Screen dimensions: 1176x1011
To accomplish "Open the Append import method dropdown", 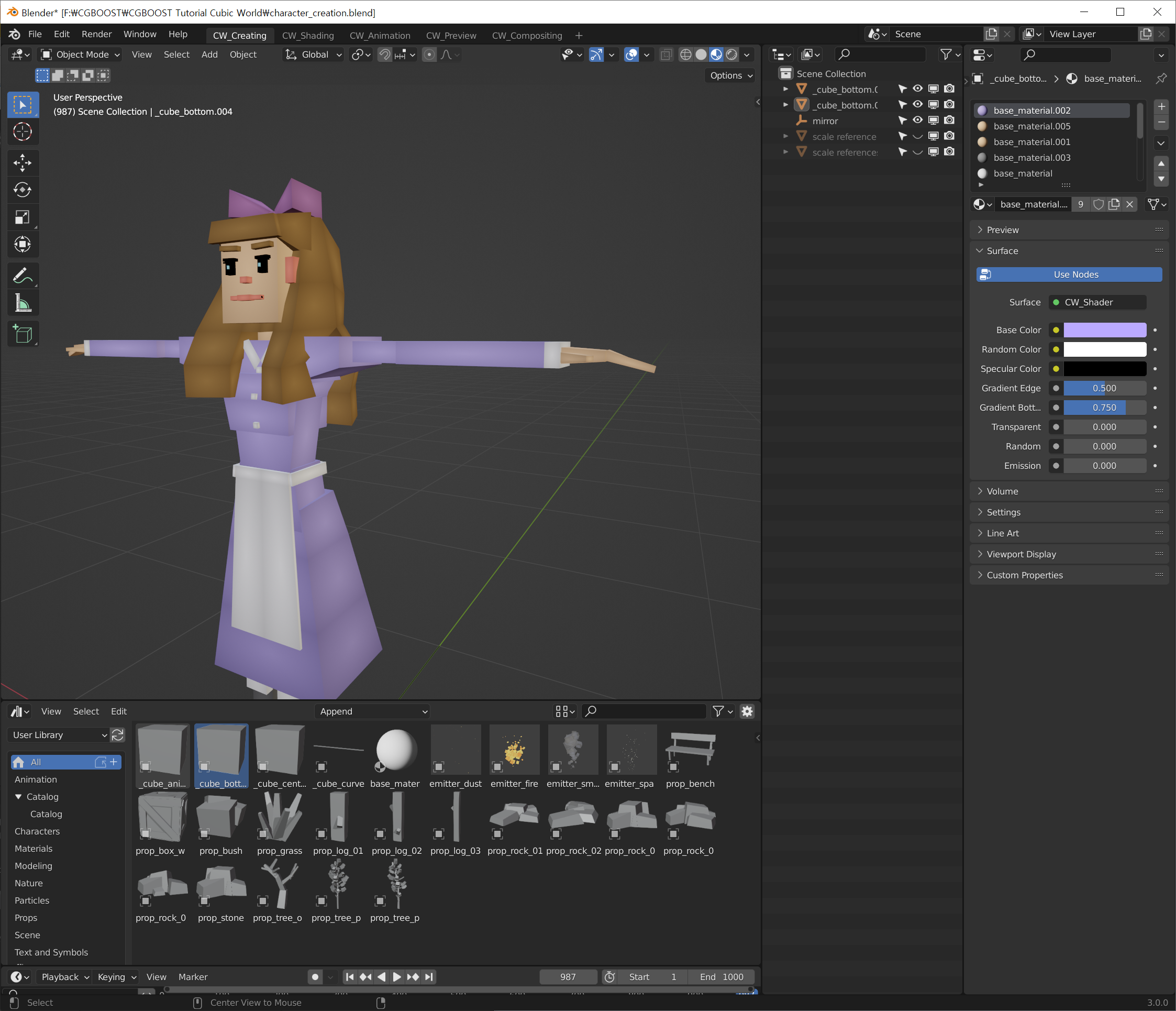I will [372, 711].
